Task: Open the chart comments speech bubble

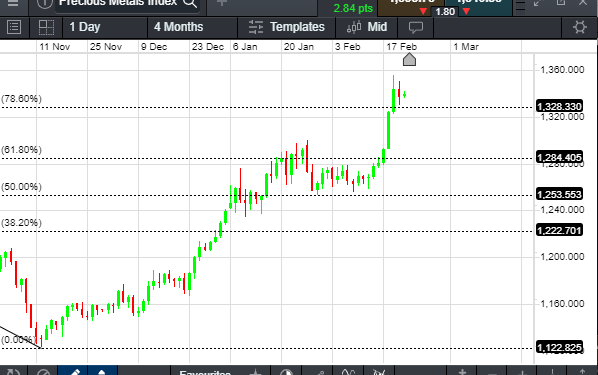Action: click(x=416, y=27)
